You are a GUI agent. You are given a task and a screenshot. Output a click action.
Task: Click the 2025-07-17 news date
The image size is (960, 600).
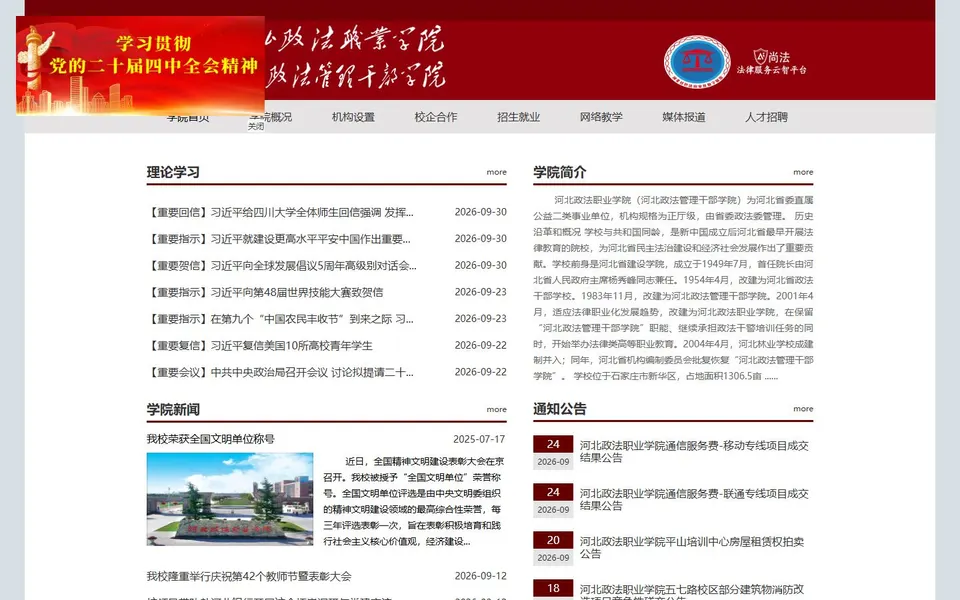(x=479, y=439)
